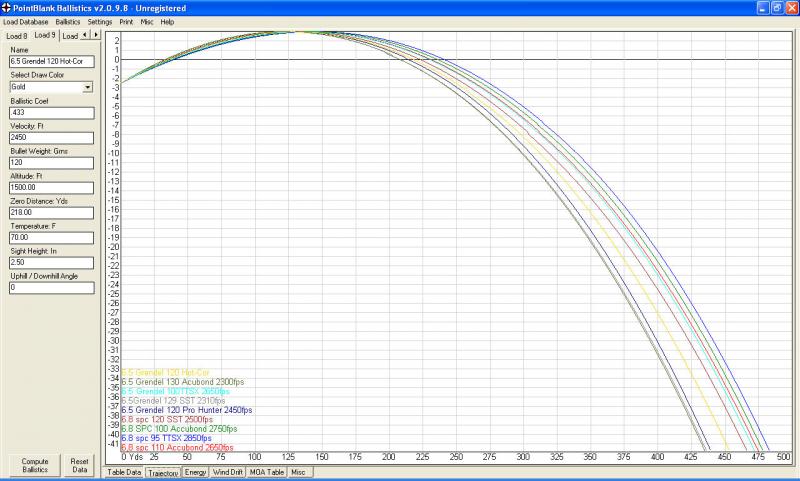Viewport: 800px width, 481px height.
Task: Open the Ballistics menu
Action: coord(68,21)
